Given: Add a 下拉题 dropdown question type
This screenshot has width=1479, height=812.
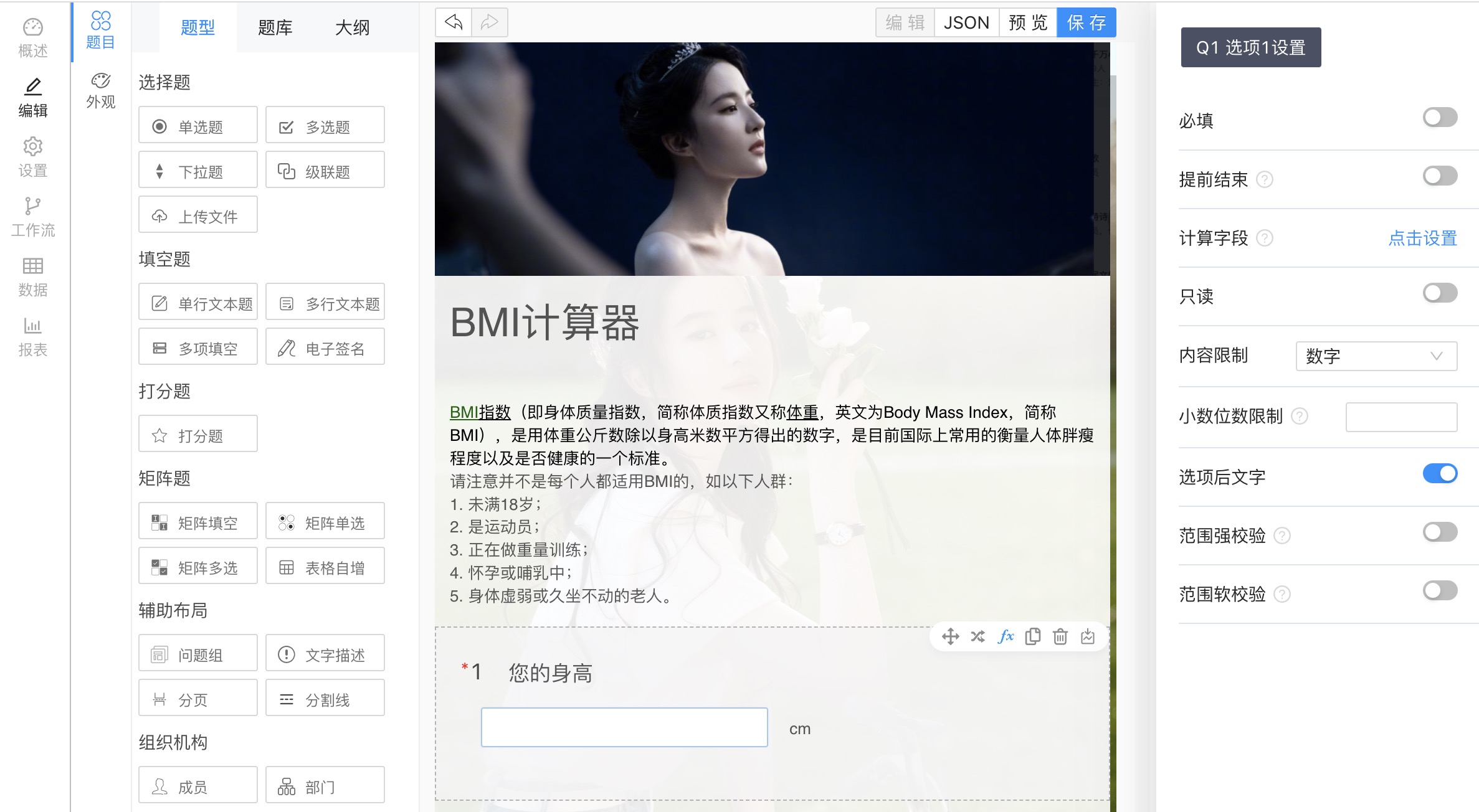Looking at the screenshot, I should [x=197, y=171].
